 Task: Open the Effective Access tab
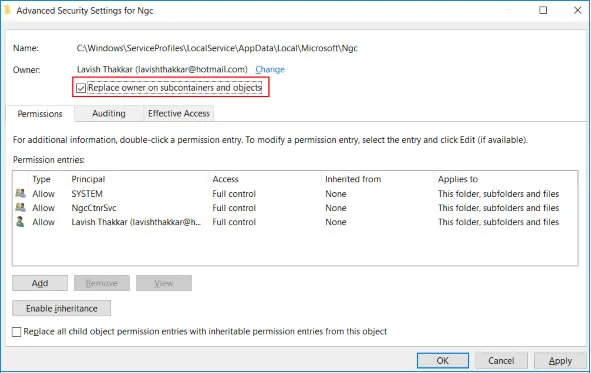179,113
